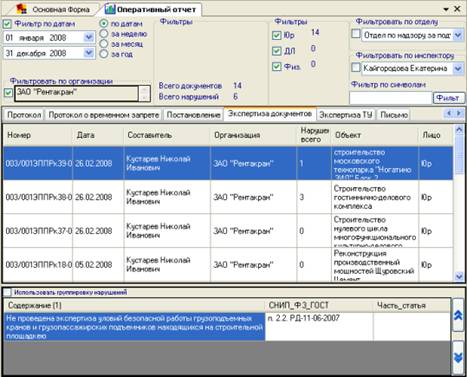Click the double up-arrow navigation icon
Image resolution: width=467 pixels, height=377 pixels.
[x=458, y=315]
